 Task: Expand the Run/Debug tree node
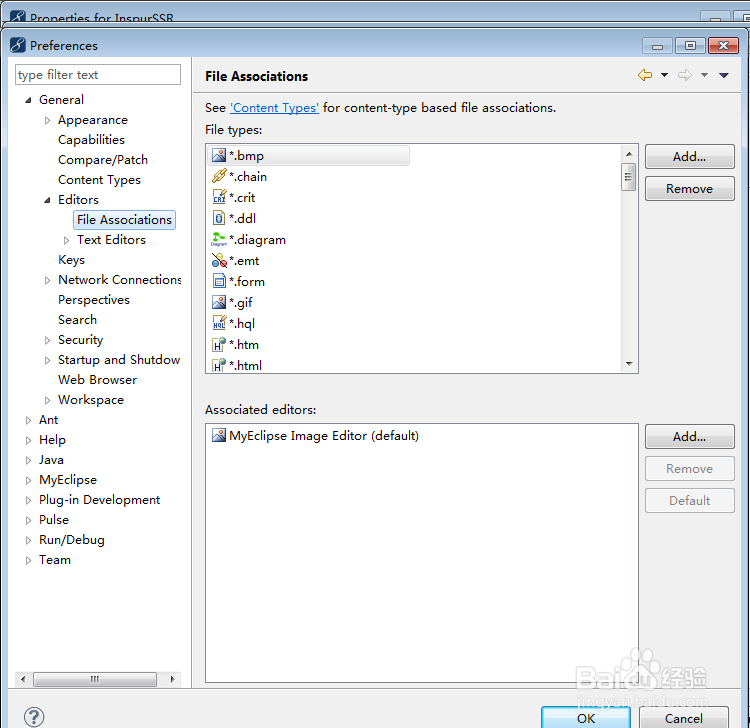point(28,540)
